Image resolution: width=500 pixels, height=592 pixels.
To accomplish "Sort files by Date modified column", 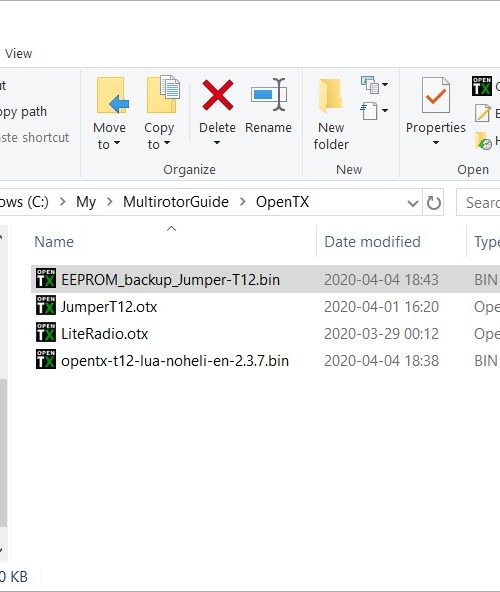I will (372, 242).
